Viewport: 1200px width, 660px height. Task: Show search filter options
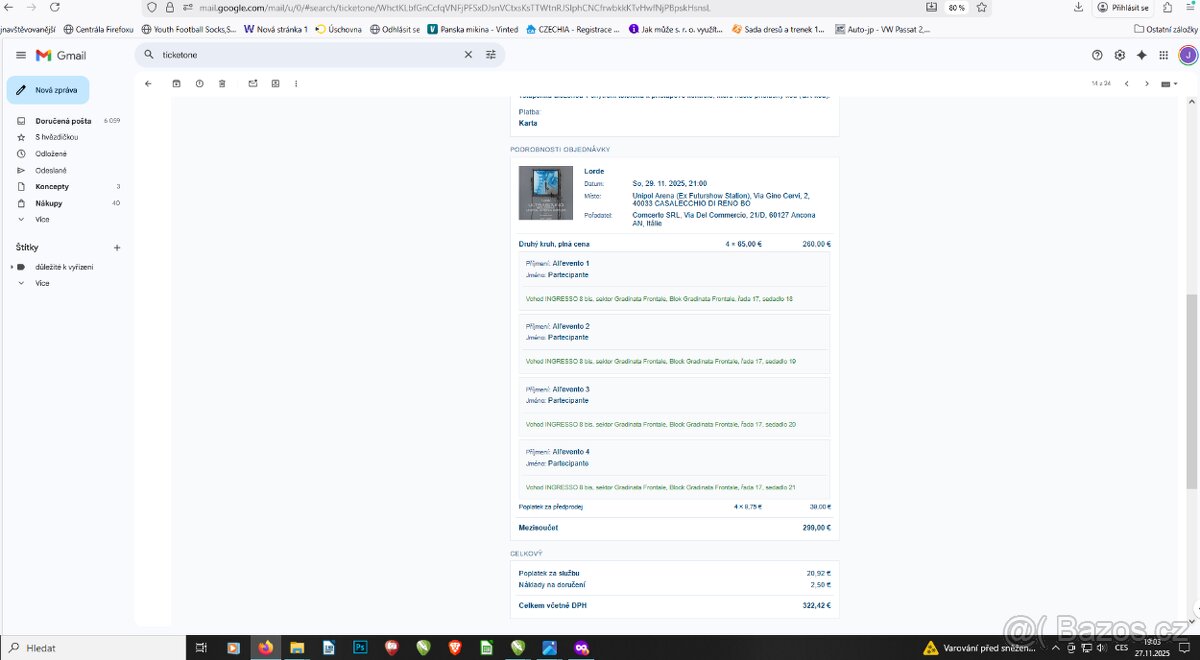491,55
